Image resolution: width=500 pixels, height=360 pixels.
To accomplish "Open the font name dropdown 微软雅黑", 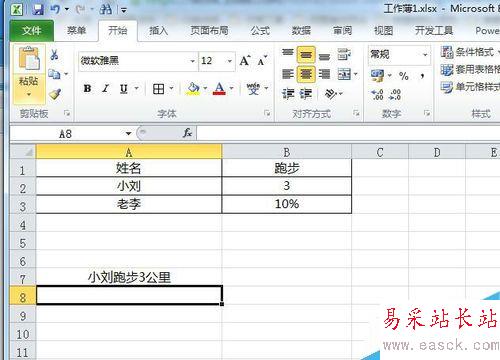I will click(x=192, y=61).
